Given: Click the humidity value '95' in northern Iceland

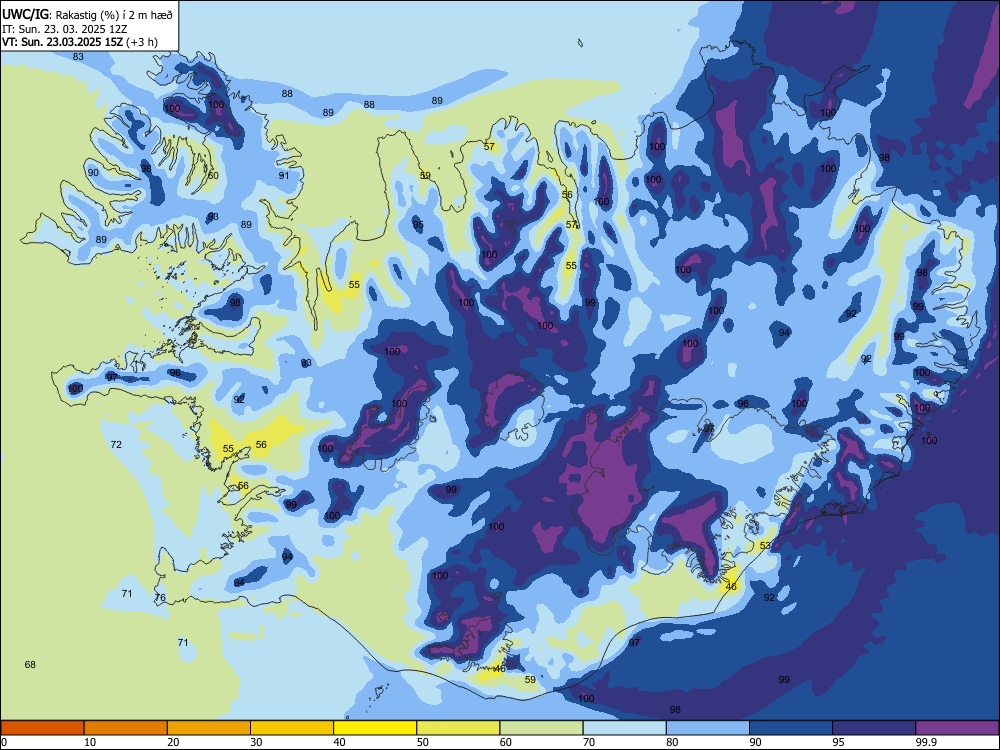Looking at the screenshot, I should [418, 224].
